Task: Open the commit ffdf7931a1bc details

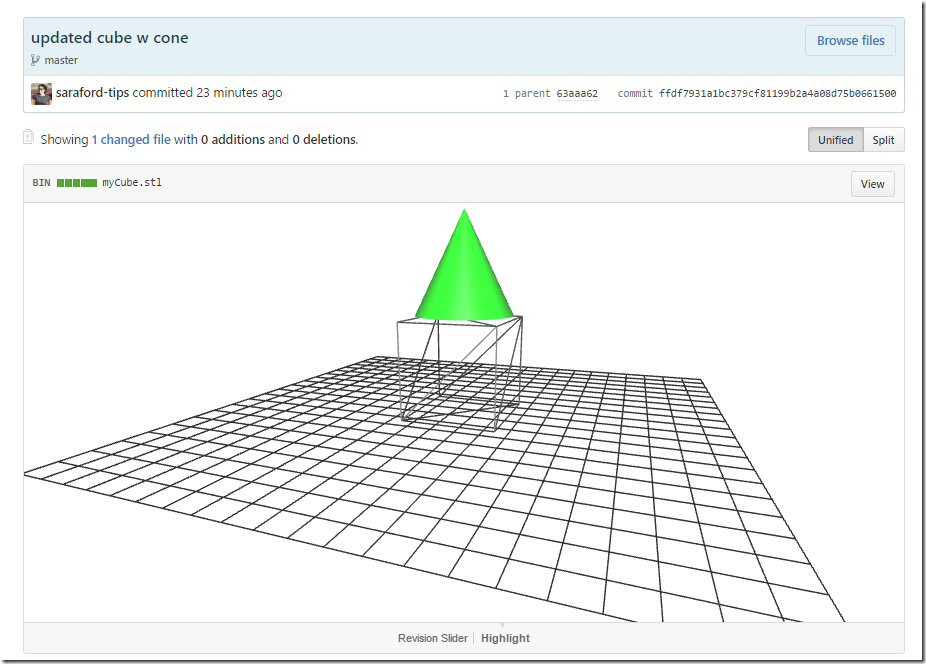Action: [x=780, y=93]
